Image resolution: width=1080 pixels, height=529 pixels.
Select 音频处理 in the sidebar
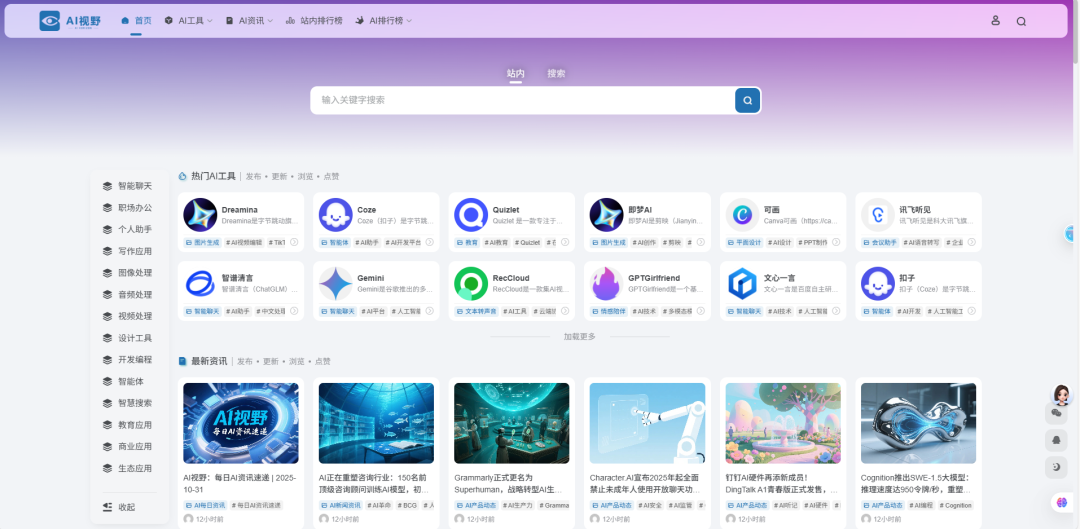(x=127, y=295)
